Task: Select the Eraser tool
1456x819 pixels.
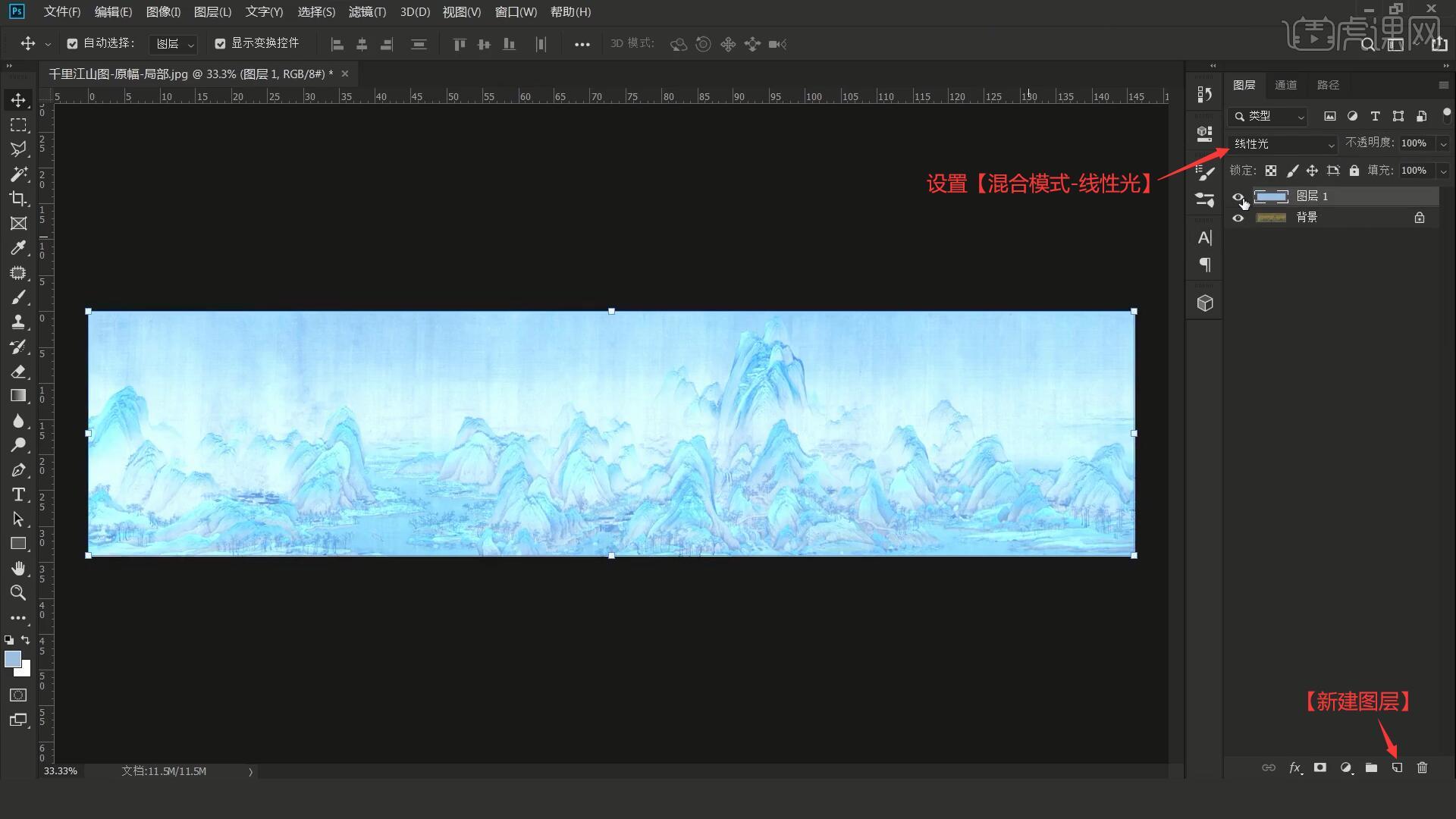Action: 18,371
